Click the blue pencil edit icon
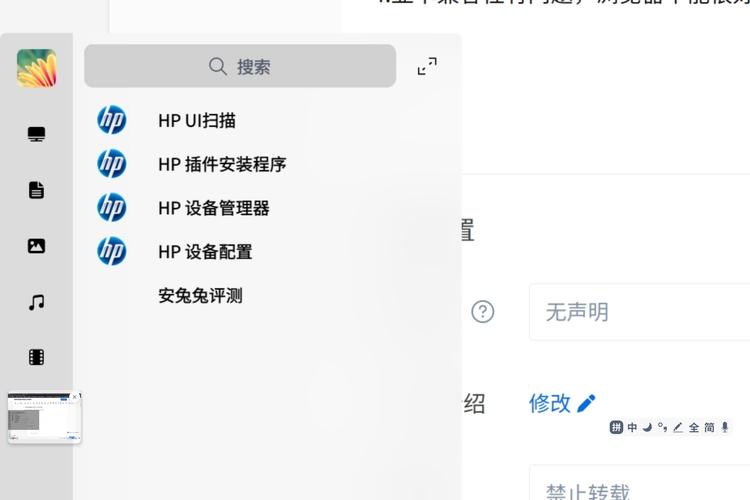The height and width of the screenshot is (500, 750). click(x=586, y=403)
